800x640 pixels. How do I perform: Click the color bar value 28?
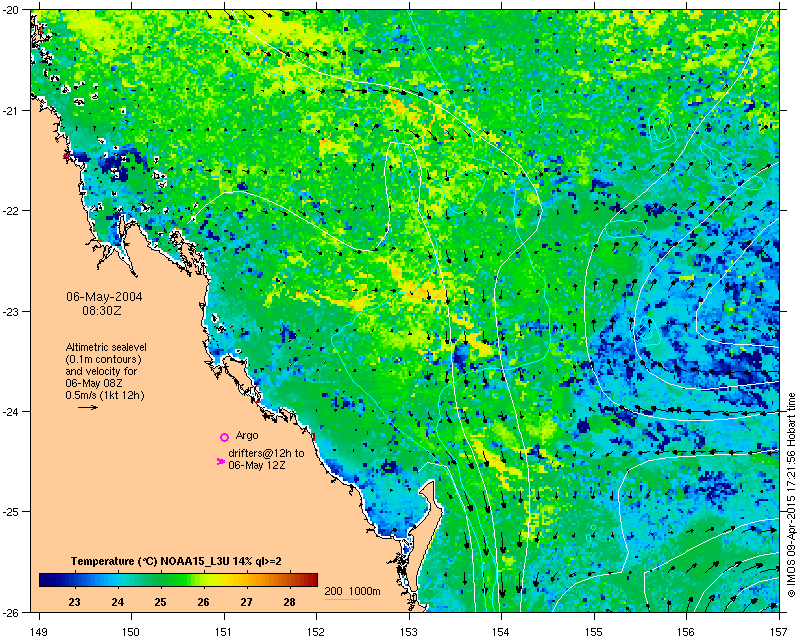pyautogui.click(x=289, y=602)
